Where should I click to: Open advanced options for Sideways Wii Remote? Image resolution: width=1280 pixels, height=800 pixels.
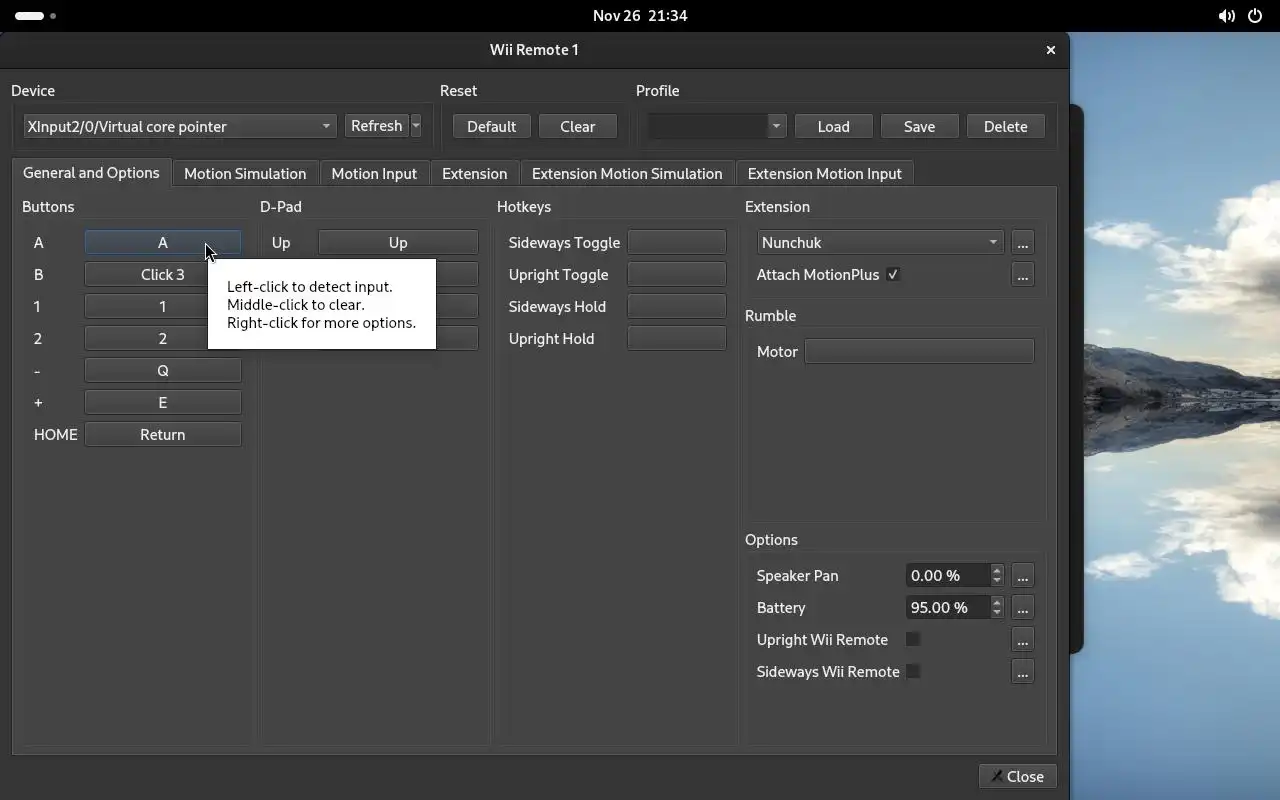pyautogui.click(x=1022, y=671)
